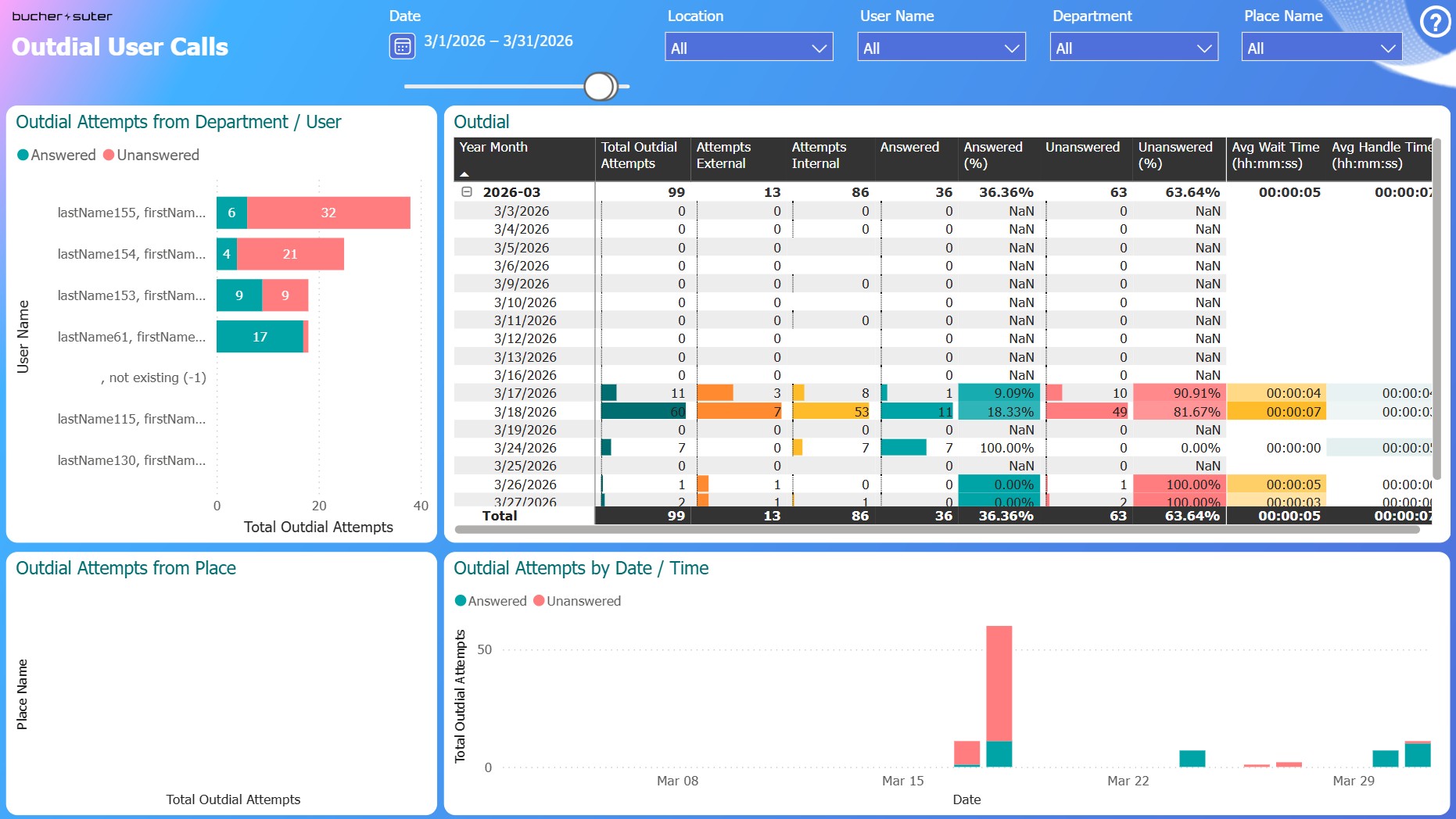1456x819 pixels.
Task: Click Total Outdial Attempts value 60
Action: (x=644, y=412)
